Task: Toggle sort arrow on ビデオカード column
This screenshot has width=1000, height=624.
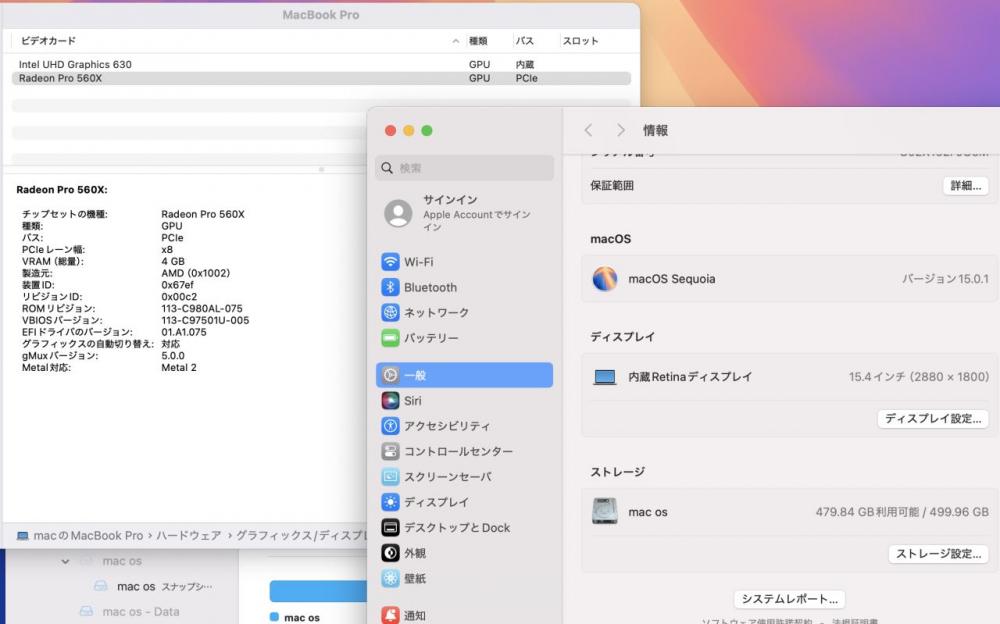Action: (455, 41)
